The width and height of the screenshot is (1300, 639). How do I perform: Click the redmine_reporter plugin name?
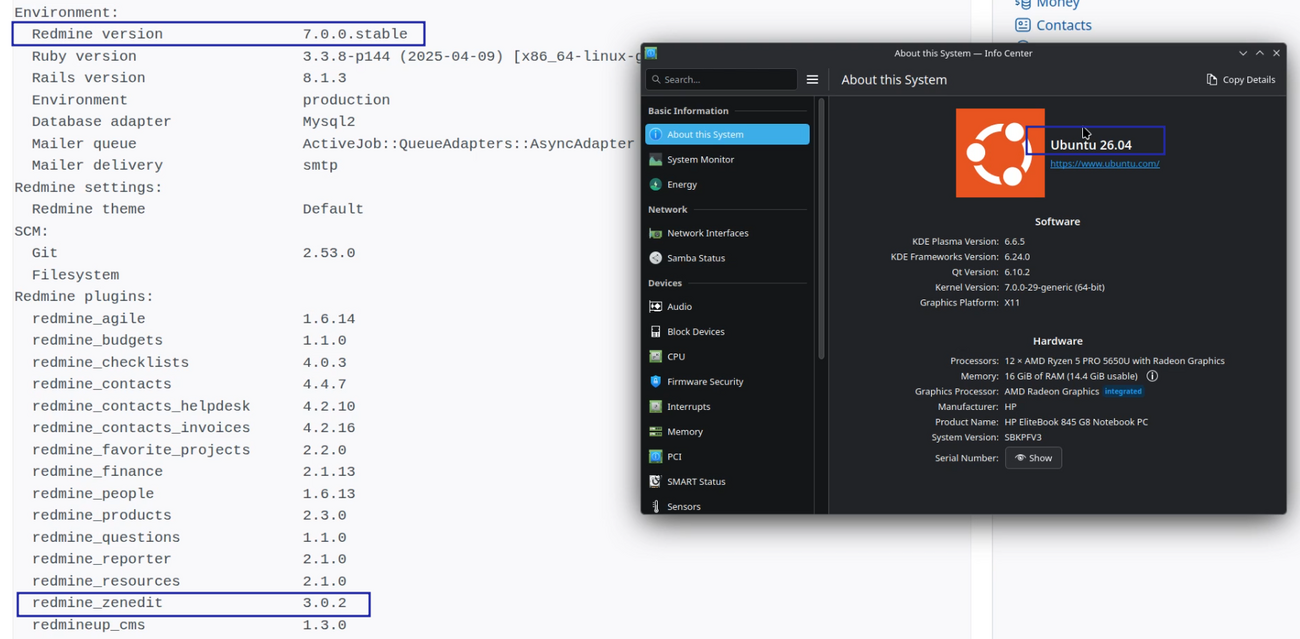[102, 559]
